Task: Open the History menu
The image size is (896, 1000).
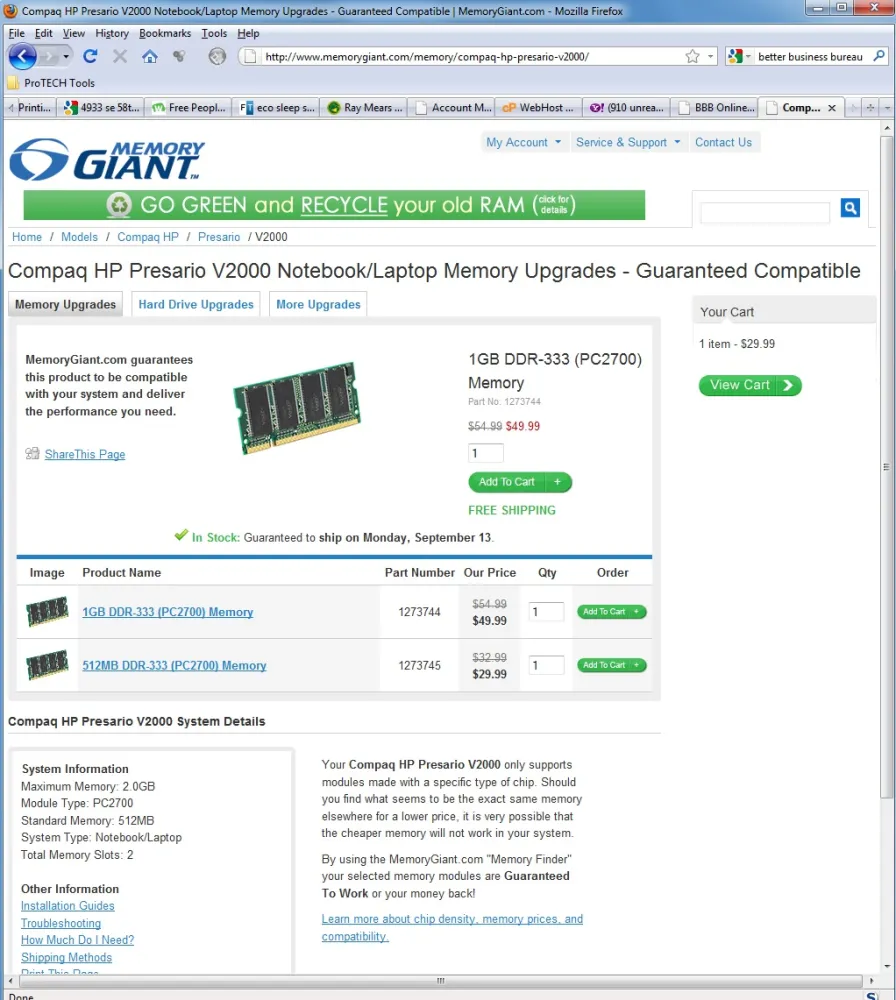Action: (x=112, y=33)
